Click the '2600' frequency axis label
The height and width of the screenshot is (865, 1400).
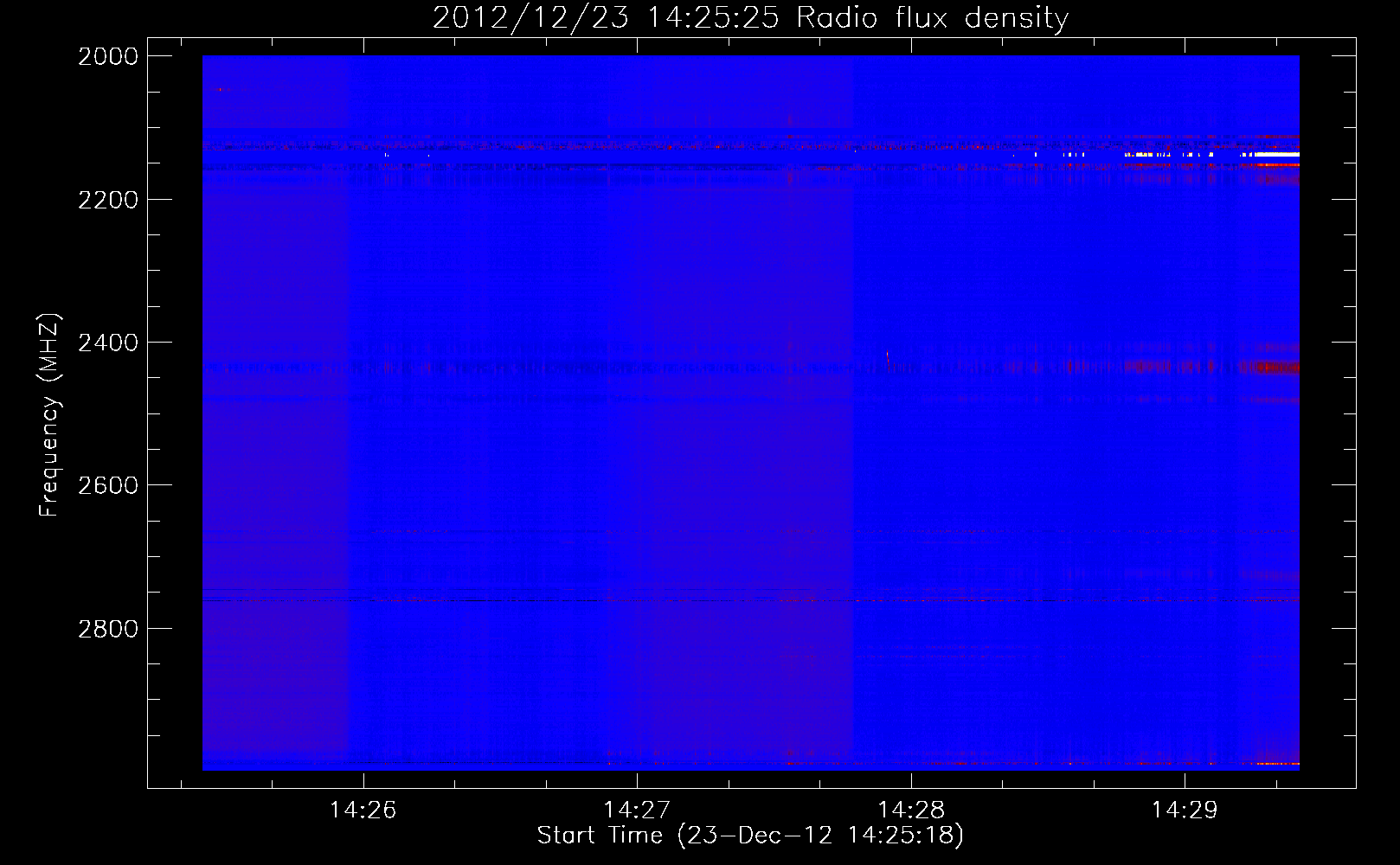[108, 485]
